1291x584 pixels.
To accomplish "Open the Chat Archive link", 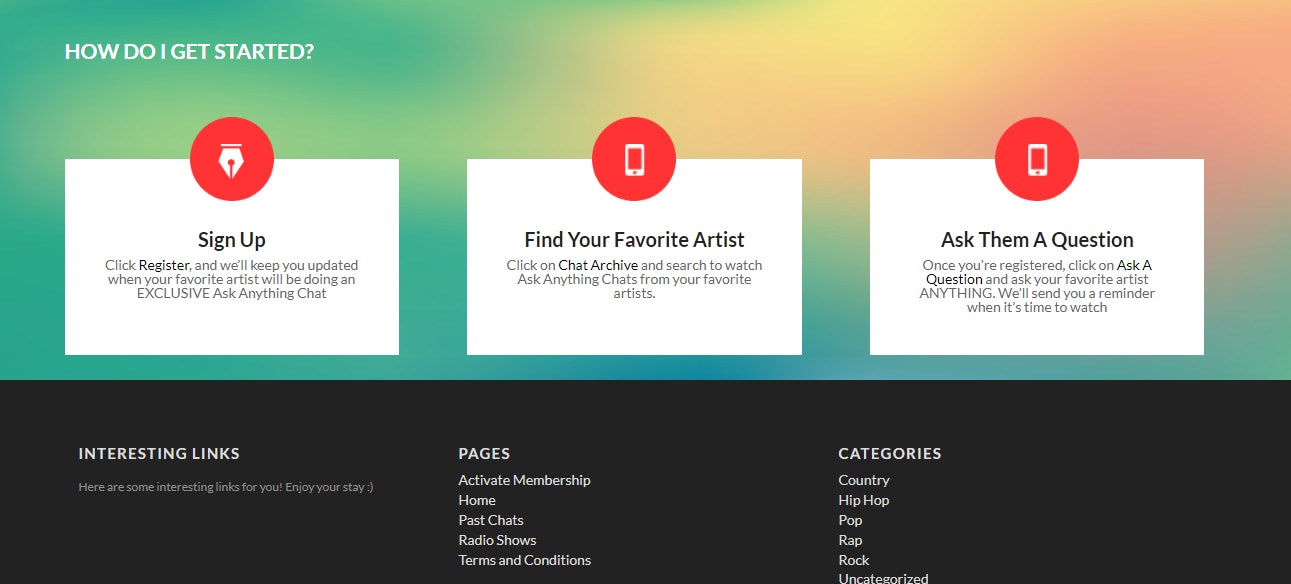I will (598, 266).
